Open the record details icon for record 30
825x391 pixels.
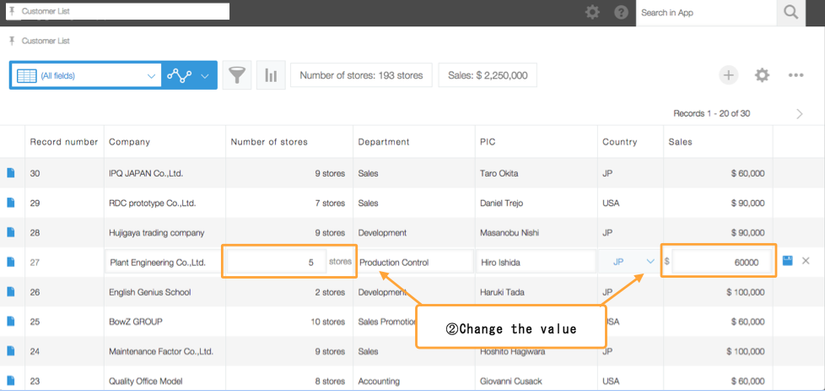tap(11, 173)
